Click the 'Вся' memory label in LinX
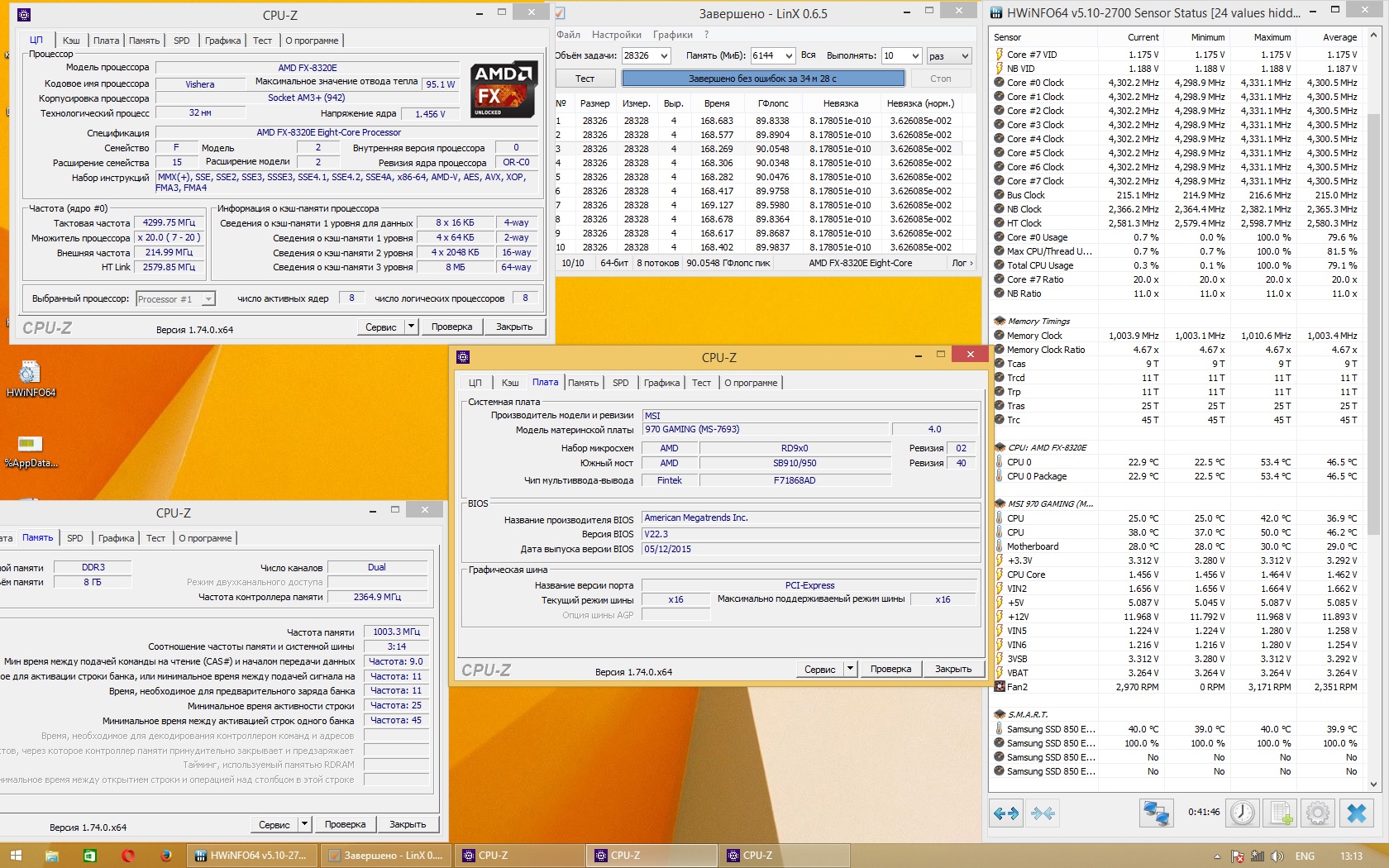The height and width of the screenshot is (868, 1389). (x=808, y=55)
